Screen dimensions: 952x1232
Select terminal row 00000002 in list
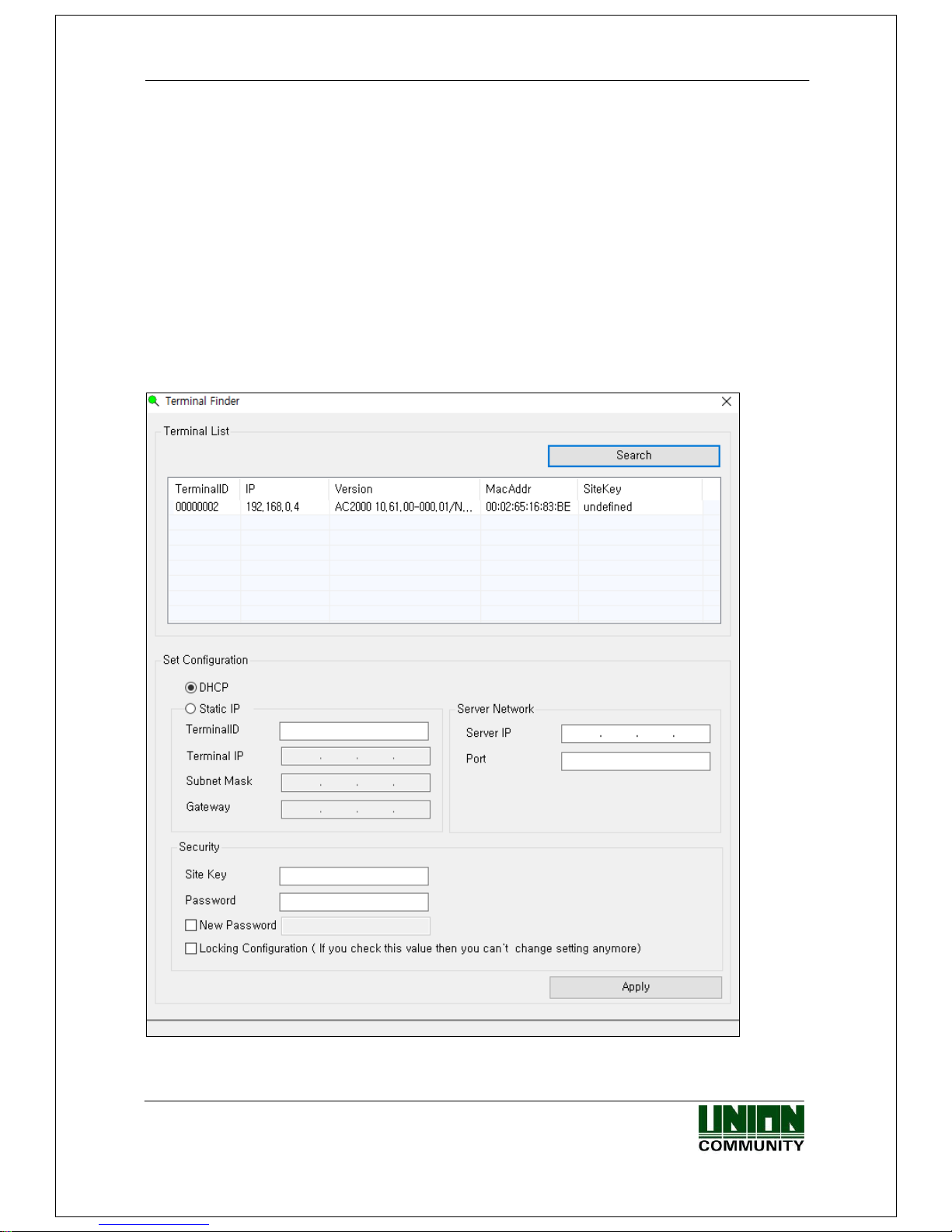point(197,507)
